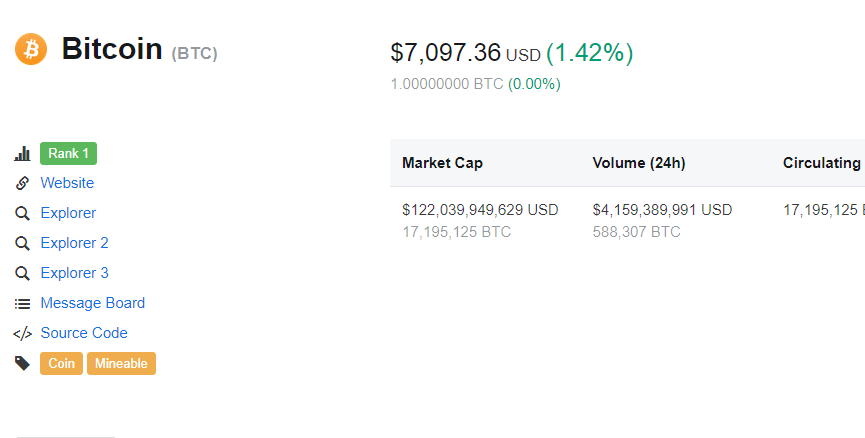This screenshot has width=865, height=438.
Task: Click the bar chart icon beside Rank 1
Action: click(22, 154)
